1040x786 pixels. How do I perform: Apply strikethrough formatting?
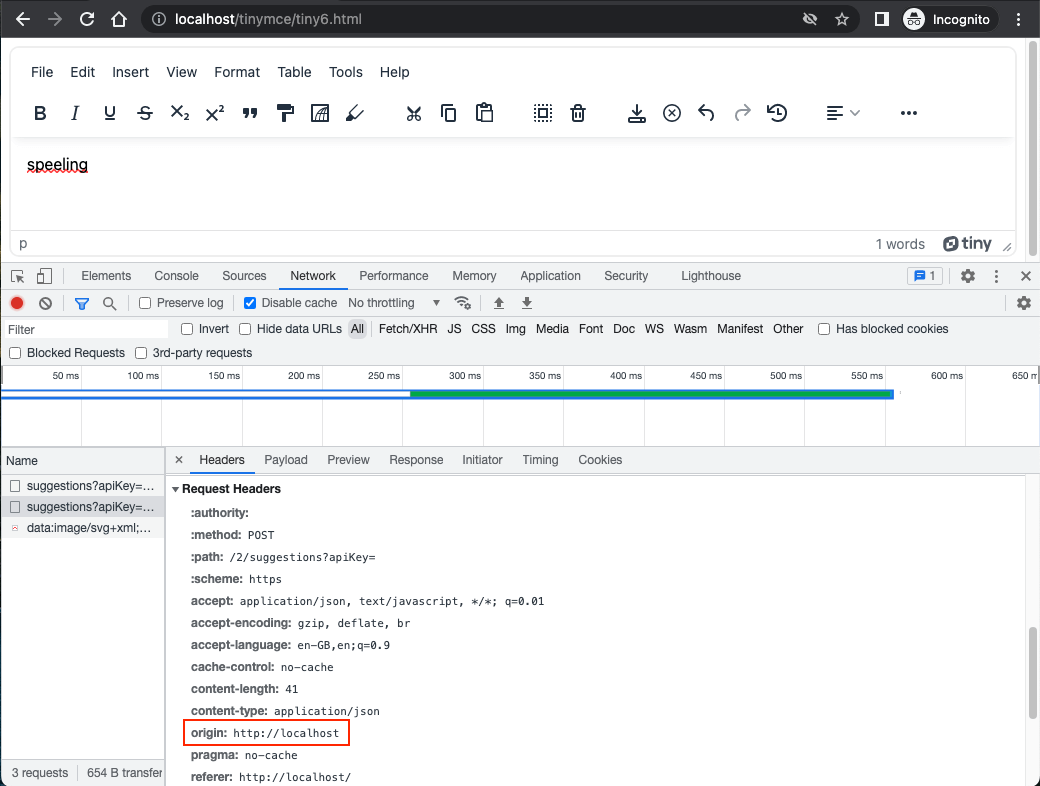coord(145,113)
